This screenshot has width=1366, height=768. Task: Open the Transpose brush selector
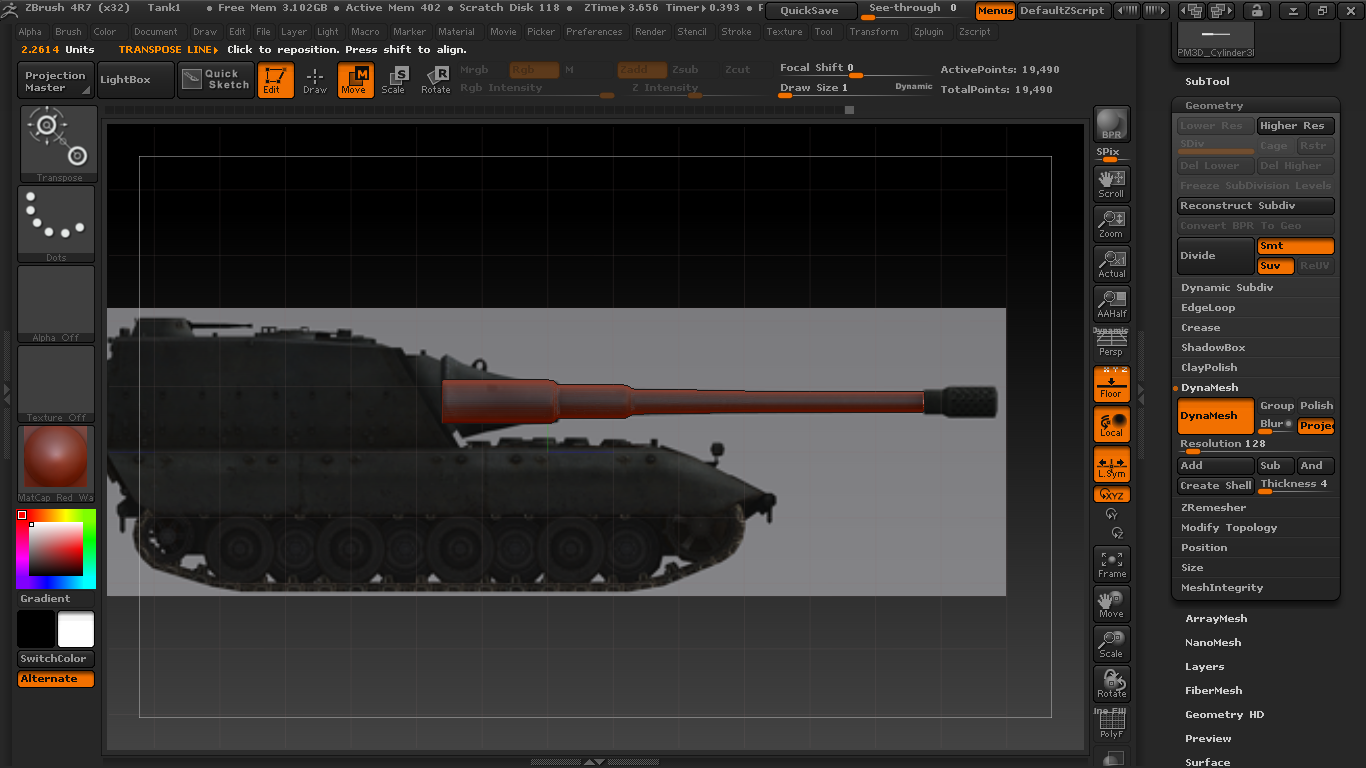(57, 144)
